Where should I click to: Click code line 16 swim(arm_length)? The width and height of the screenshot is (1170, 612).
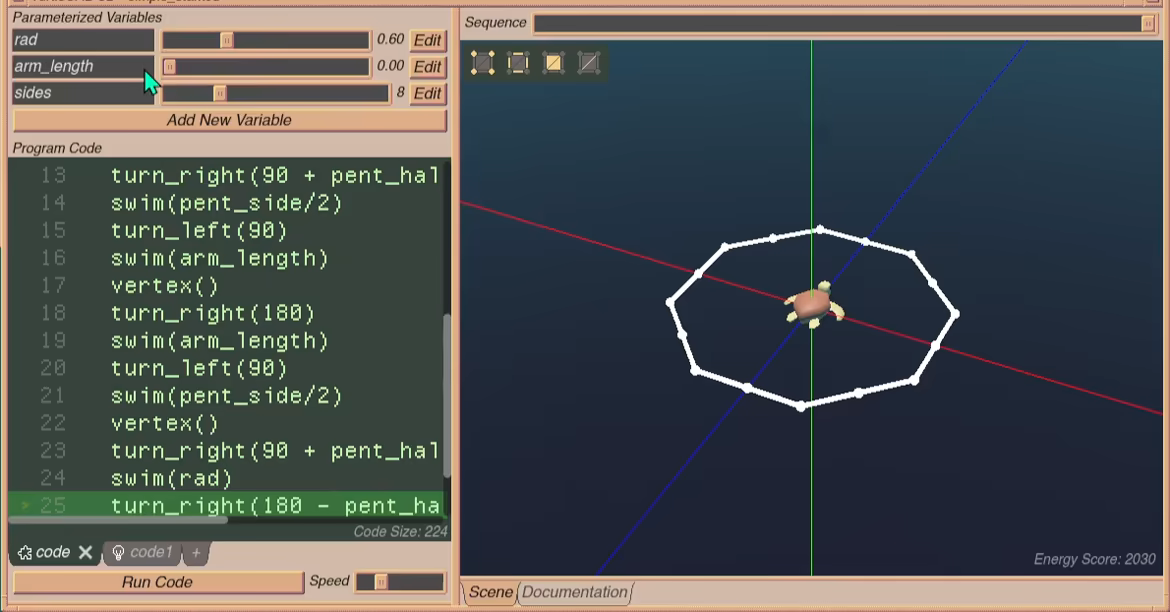219,258
